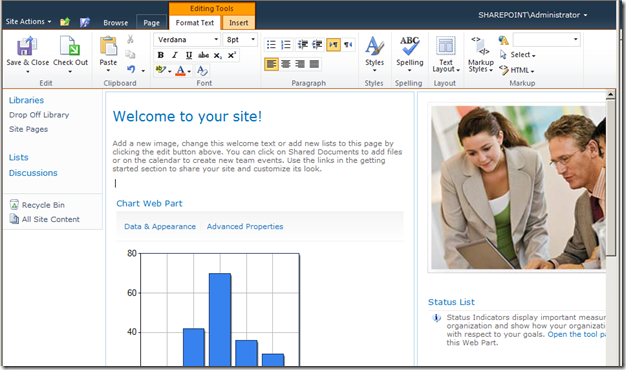The height and width of the screenshot is (370, 626).
Task: Run the Spelling check icon
Action: click(410, 46)
